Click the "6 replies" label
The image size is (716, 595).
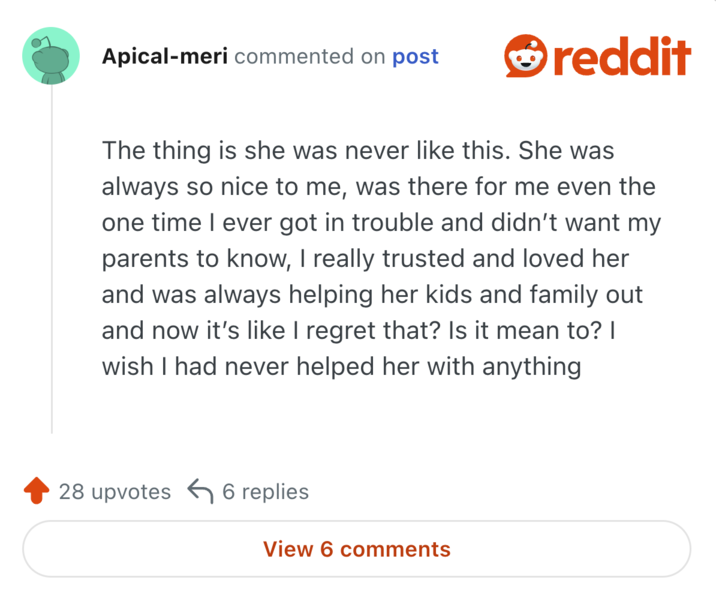pos(266,491)
